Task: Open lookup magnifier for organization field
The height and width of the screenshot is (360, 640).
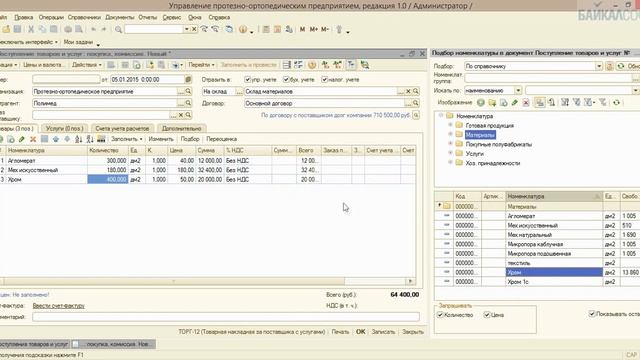Action: tap(188, 91)
